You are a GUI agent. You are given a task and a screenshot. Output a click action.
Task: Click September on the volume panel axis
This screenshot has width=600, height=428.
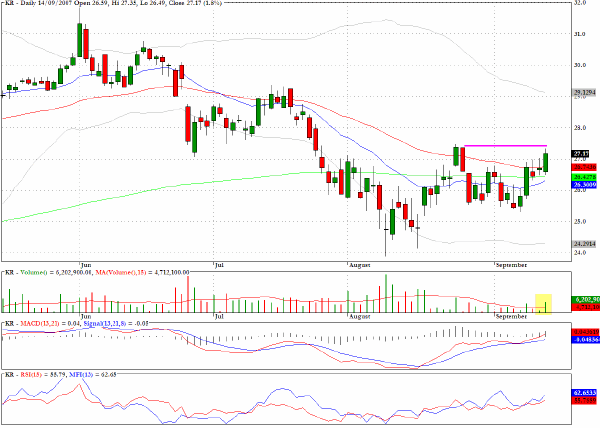[x=511, y=317]
